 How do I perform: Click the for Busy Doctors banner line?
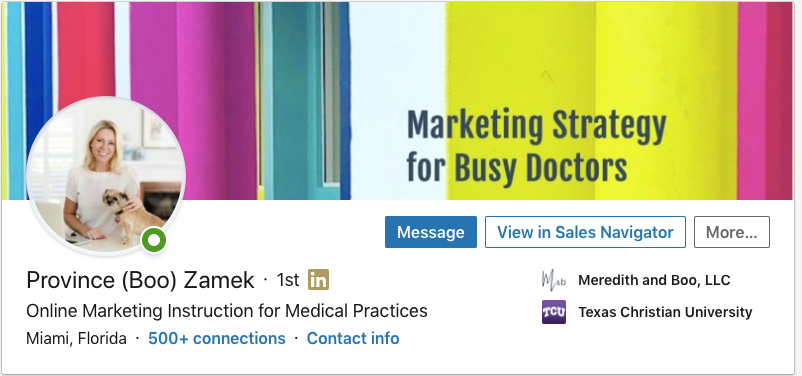tap(517, 167)
